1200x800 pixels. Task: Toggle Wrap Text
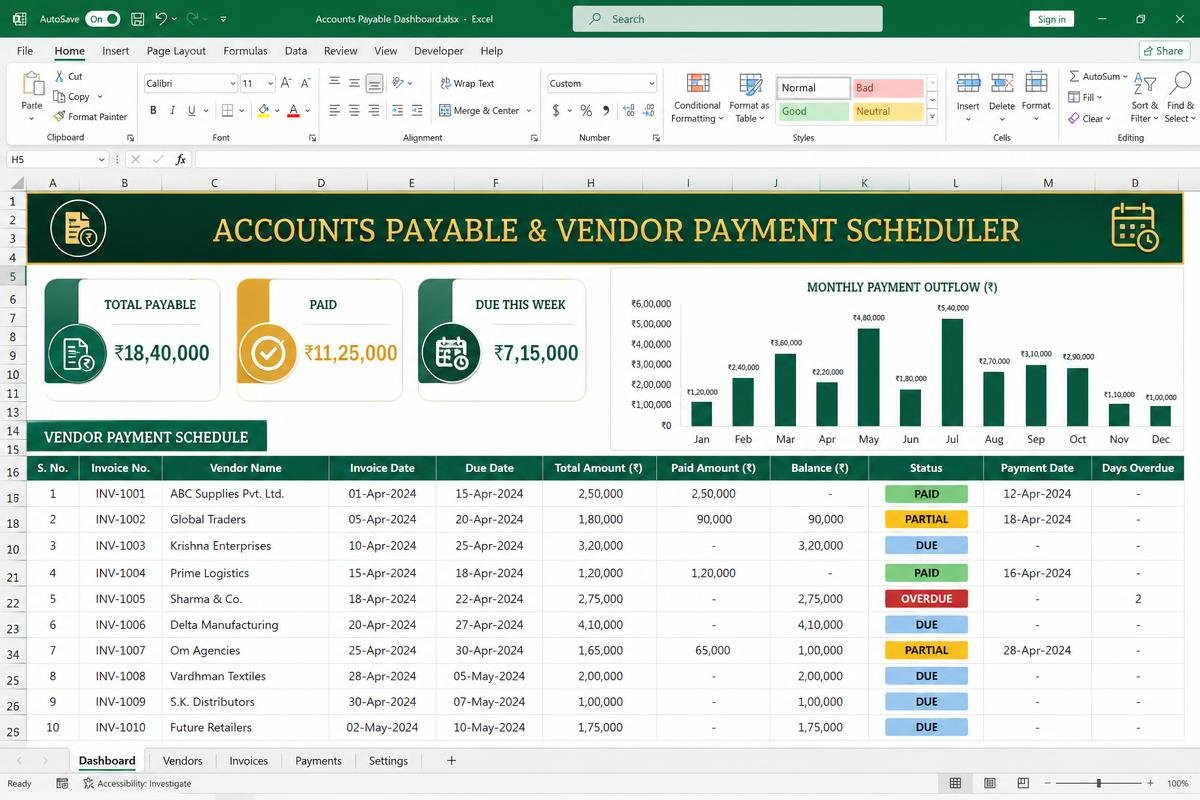click(x=467, y=84)
